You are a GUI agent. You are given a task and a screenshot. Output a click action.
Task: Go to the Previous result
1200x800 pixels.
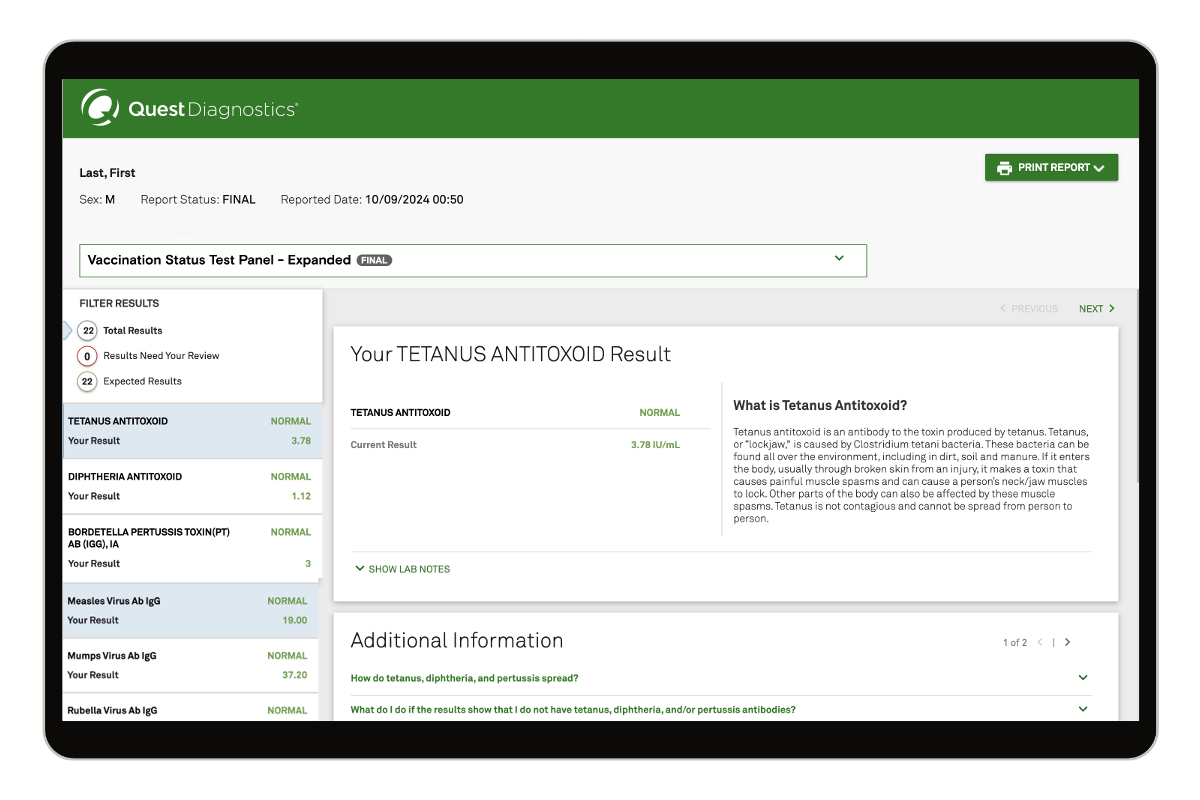pos(1028,309)
